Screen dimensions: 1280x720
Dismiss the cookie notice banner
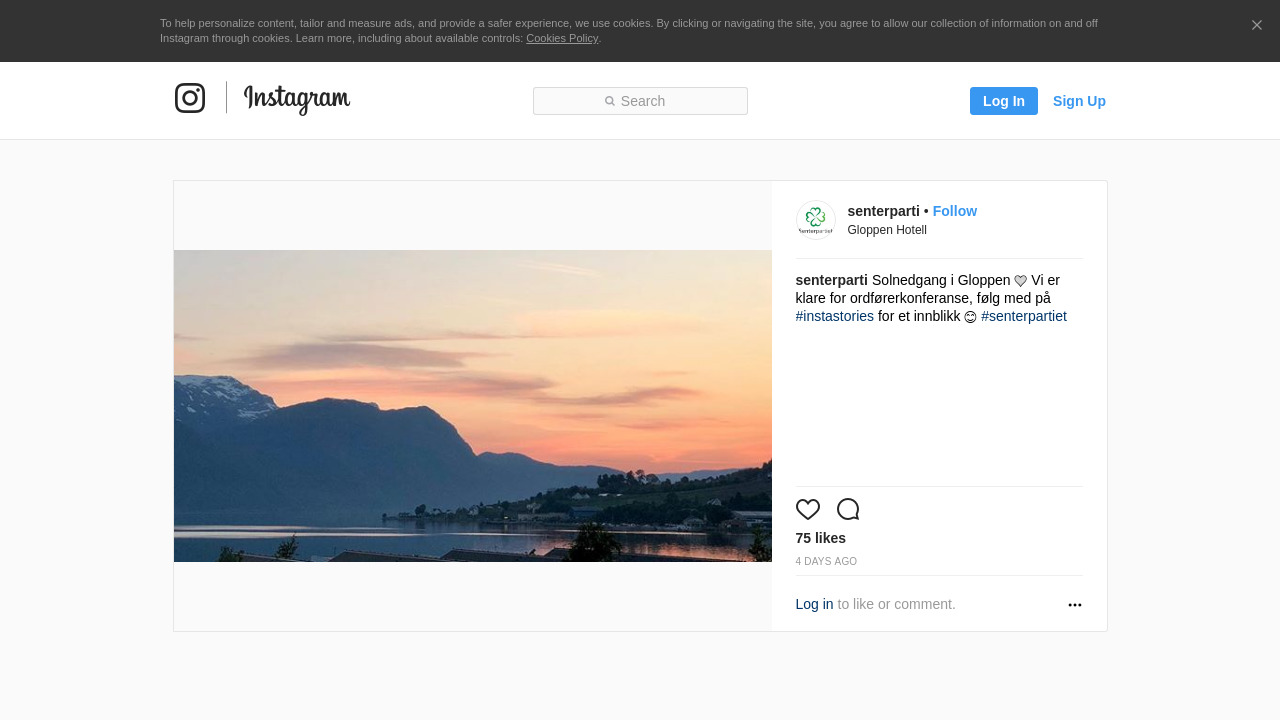pyautogui.click(x=1256, y=25)
